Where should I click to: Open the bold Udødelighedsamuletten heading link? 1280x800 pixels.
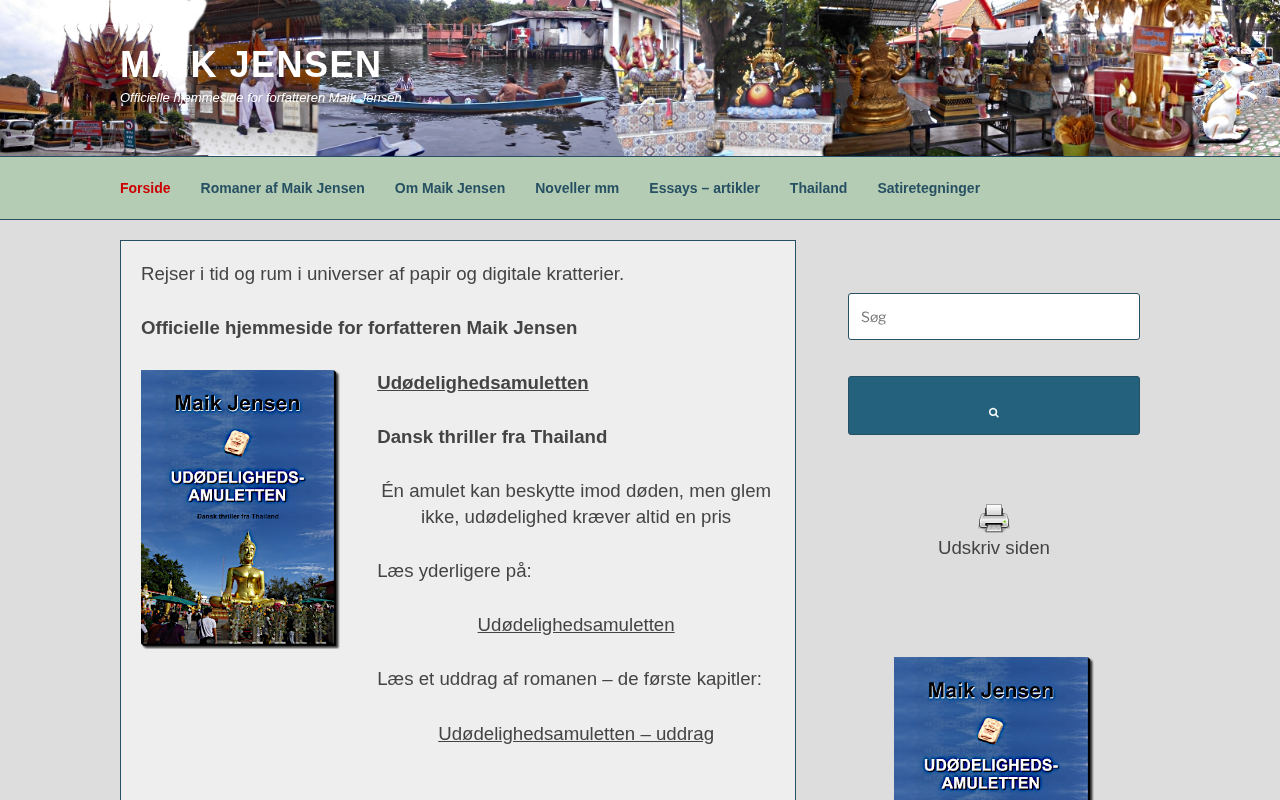[x=483, y=383]
